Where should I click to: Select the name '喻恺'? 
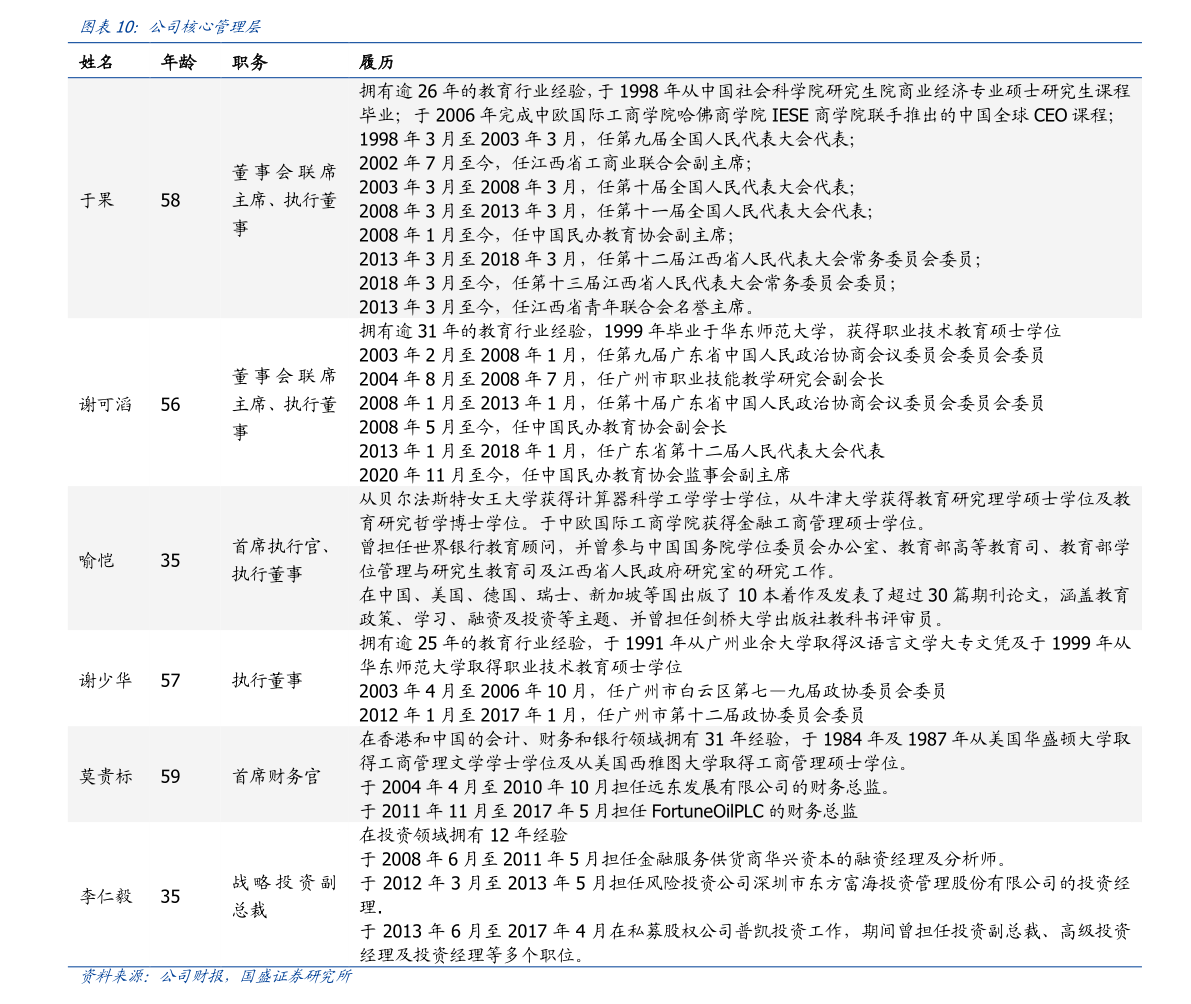coord(96,560)
